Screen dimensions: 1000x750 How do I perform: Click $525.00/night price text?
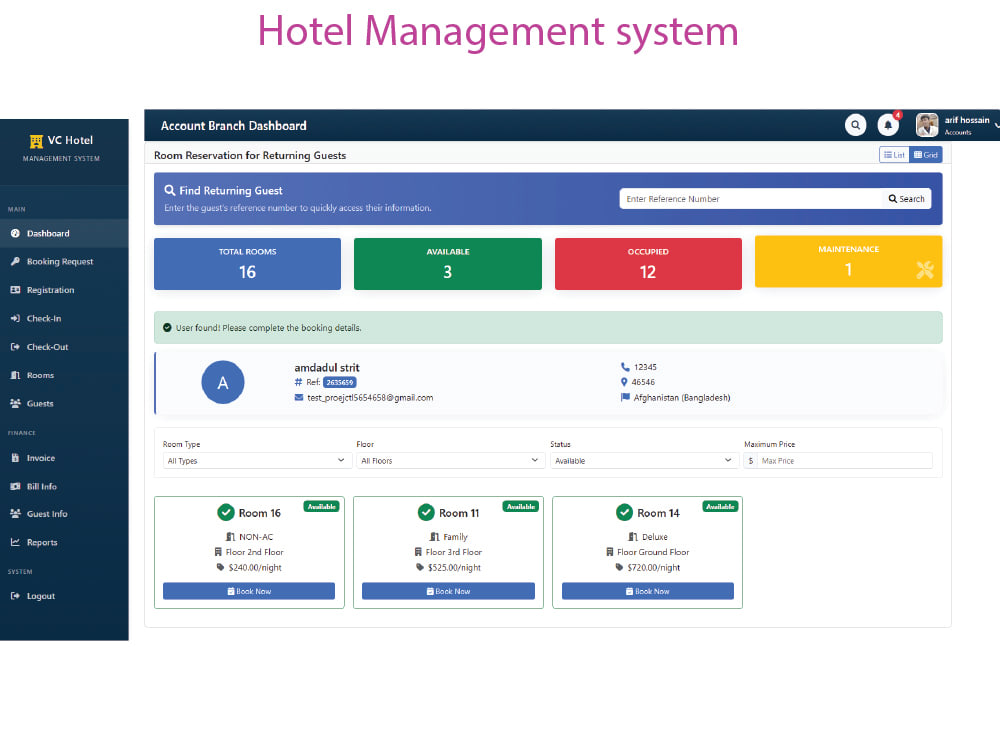454,568
